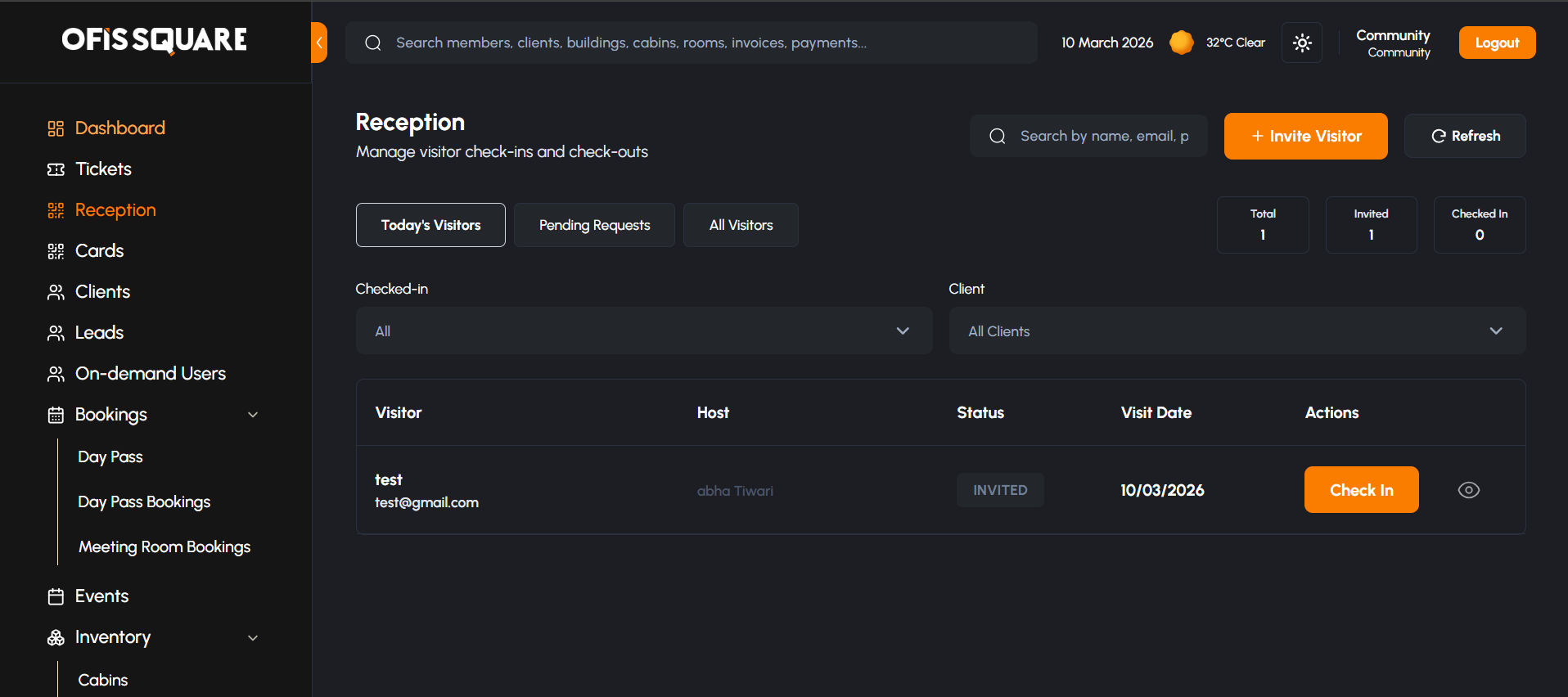
Task: Open the Checked-in filter dropdown
Action: tap(643, 331)
